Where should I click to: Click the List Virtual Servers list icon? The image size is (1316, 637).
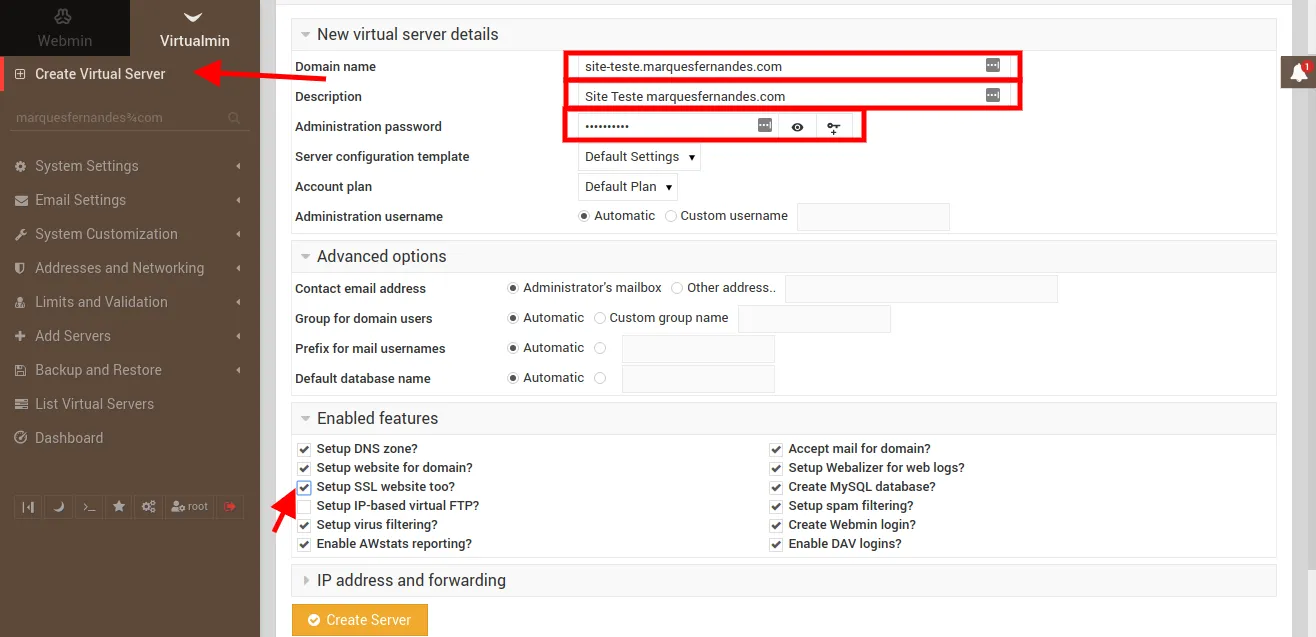20,404
